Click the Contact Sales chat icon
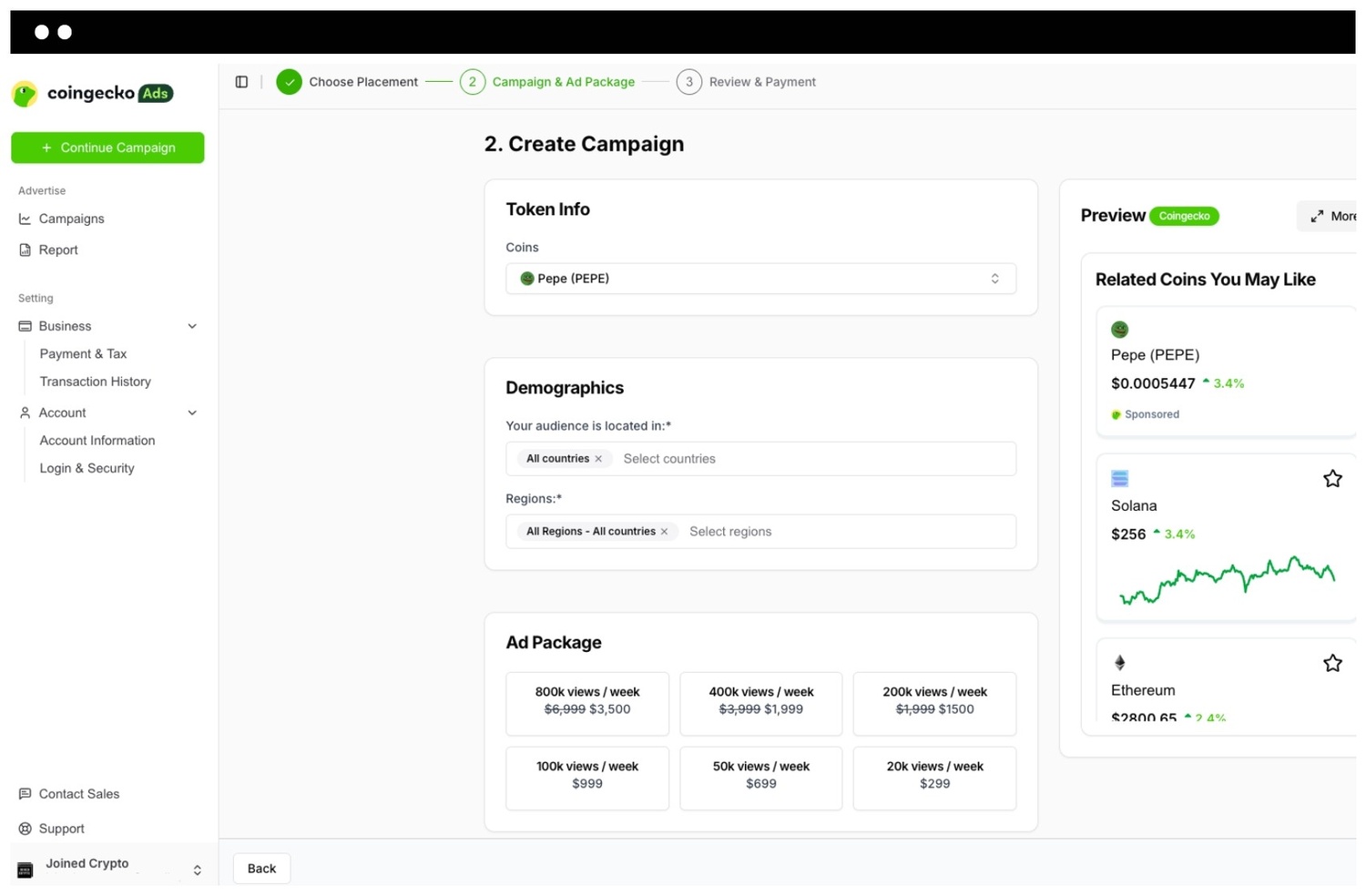This screenshot has height=896, width=1366. [25, 794]
